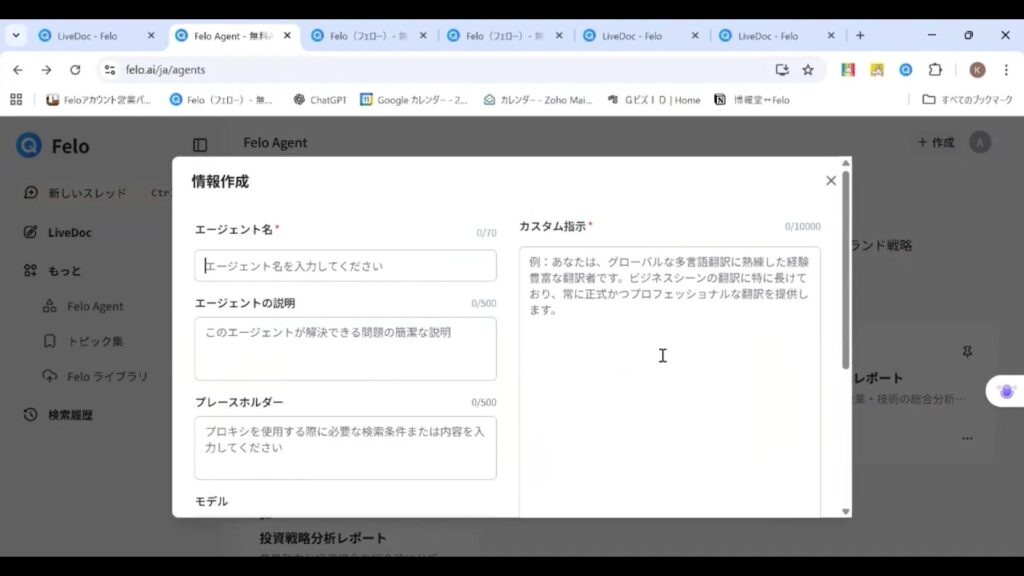1024x576 pixels.
Task: Click the Felo logo icon
Action: (29, 145)
